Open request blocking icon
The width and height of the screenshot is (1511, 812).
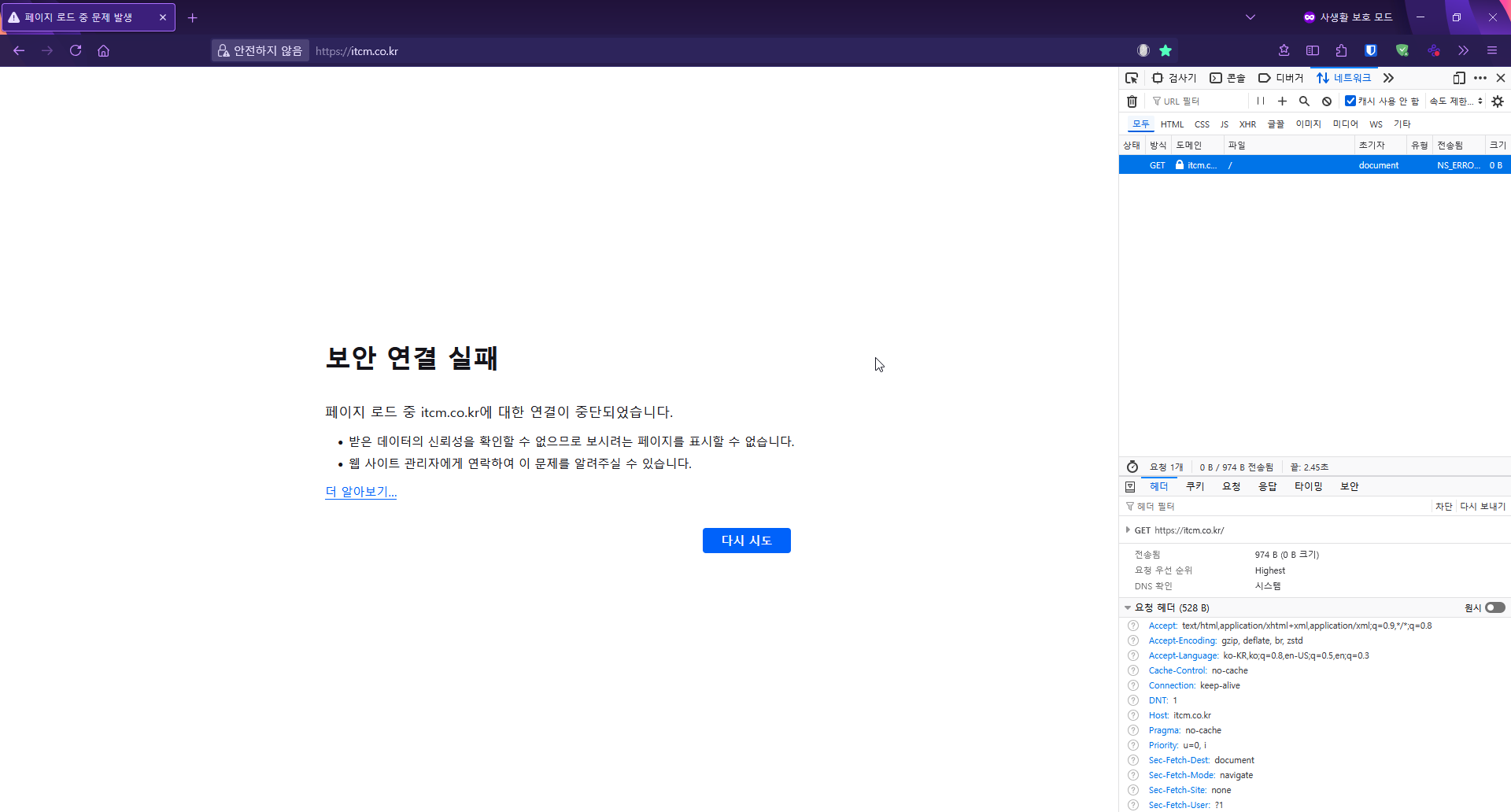click(x=1327, y=101)
